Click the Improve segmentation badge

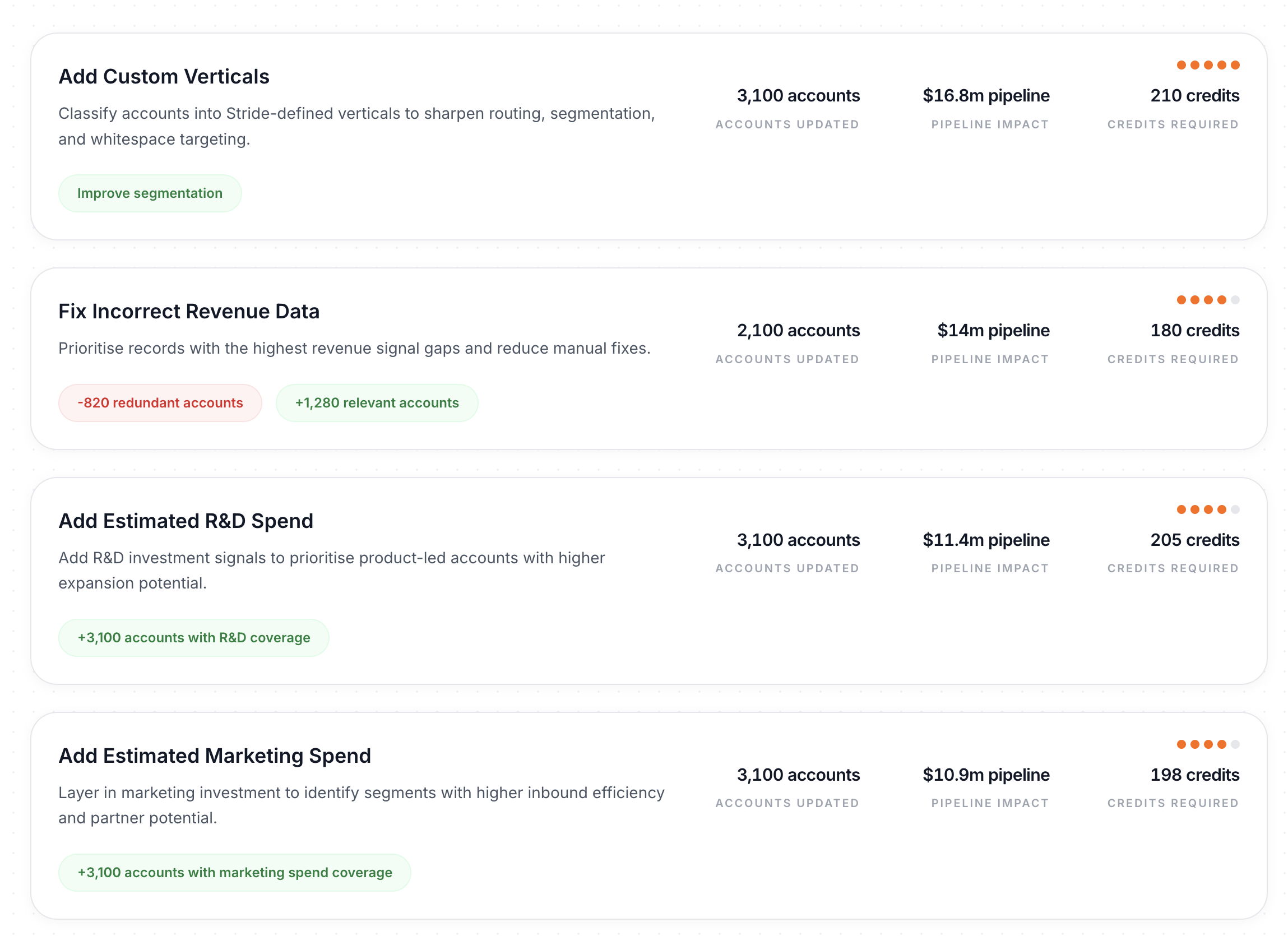pyautogui.click(x=149, y=193)
